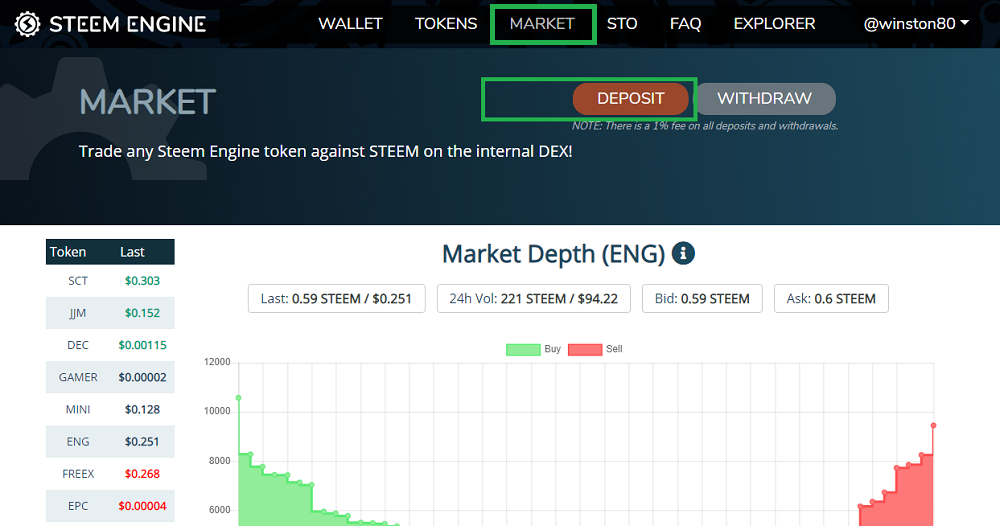Select the EPC token row
This screenshot has width=1000, height=526.
click(x=110, y=506)
